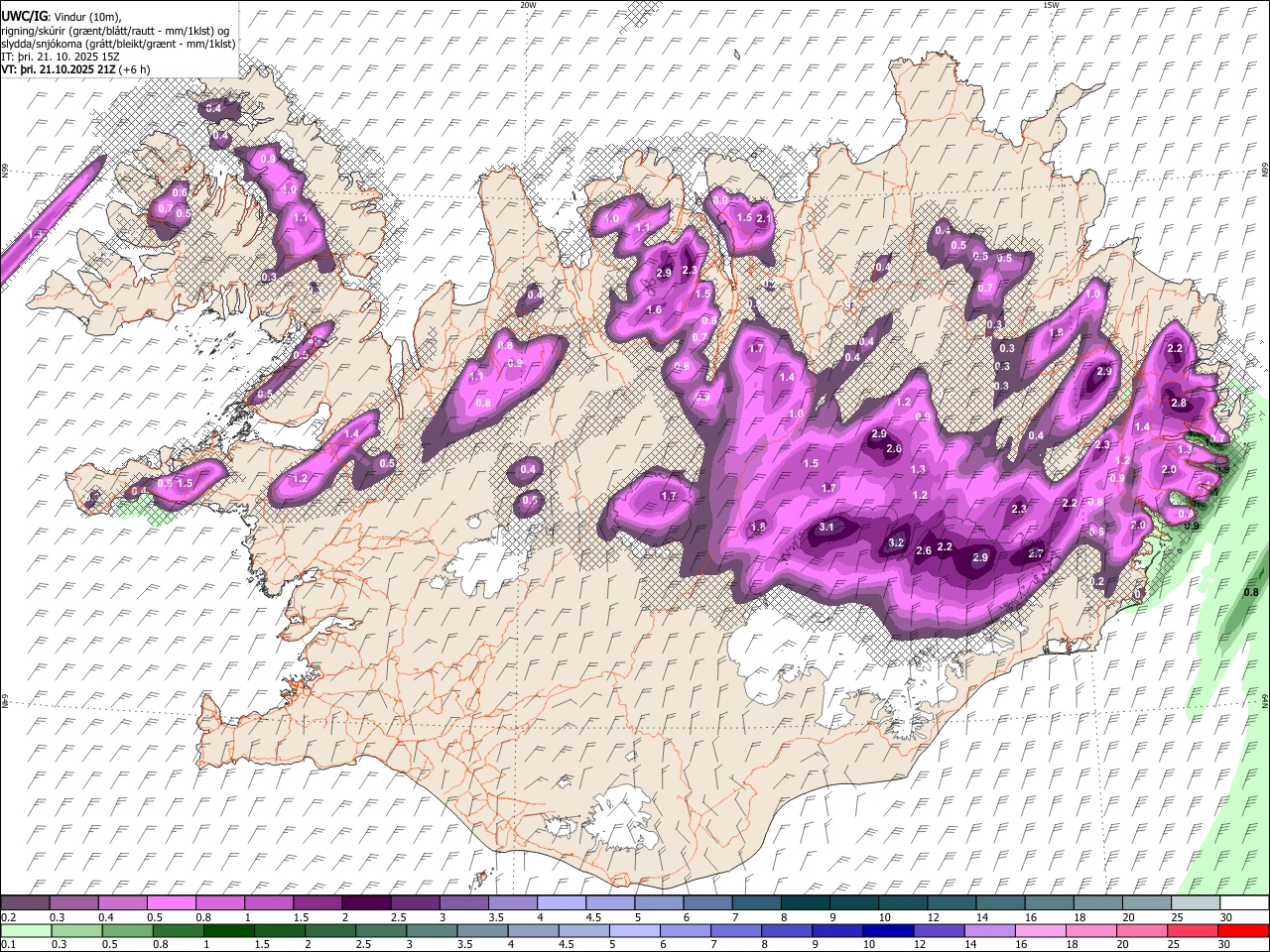Screen dimensions: 1270x952
Task: Click the 2.8 snowfall value in the east
Action: click(1178, 404)
